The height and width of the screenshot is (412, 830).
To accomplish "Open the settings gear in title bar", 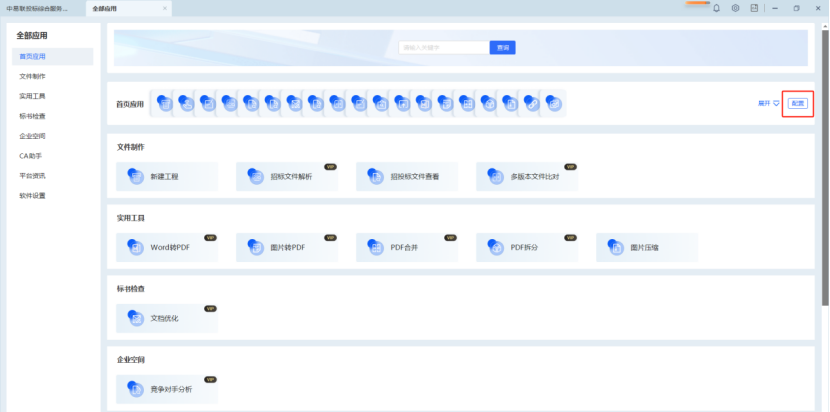I will [735, 8].
